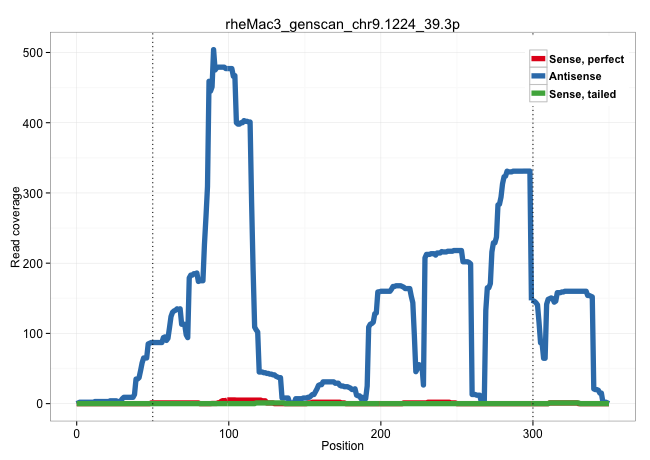650x460 pixels.
Task: Click the red Sense, perfect bump near position 100
Action: coord(240,400)
